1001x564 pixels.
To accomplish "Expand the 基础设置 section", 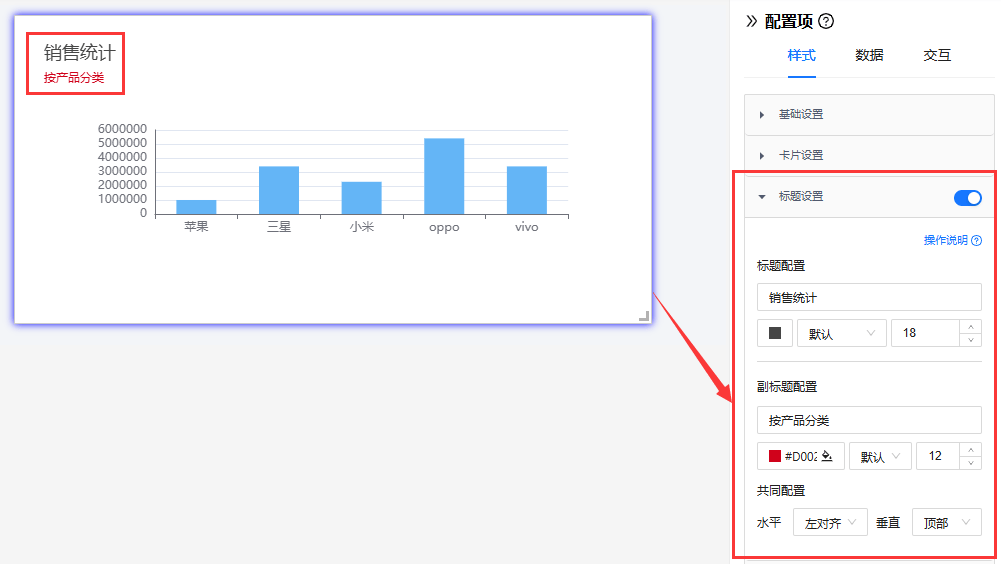I will pos(800,115).
